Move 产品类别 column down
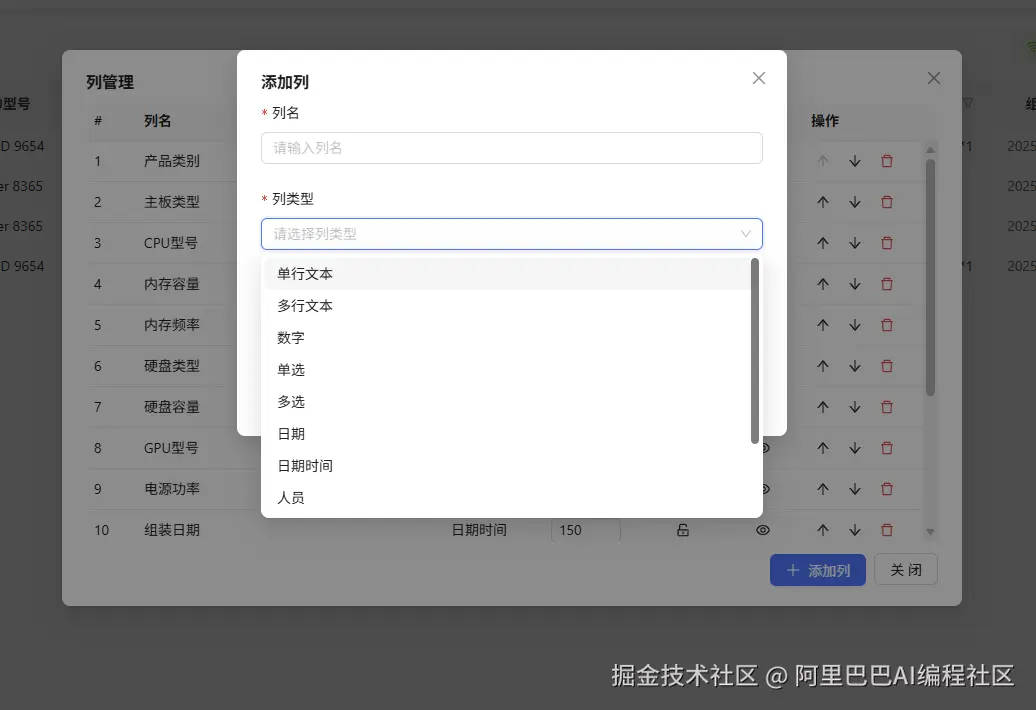This screenshot has height=710, width=1036. tap(854, 161)
